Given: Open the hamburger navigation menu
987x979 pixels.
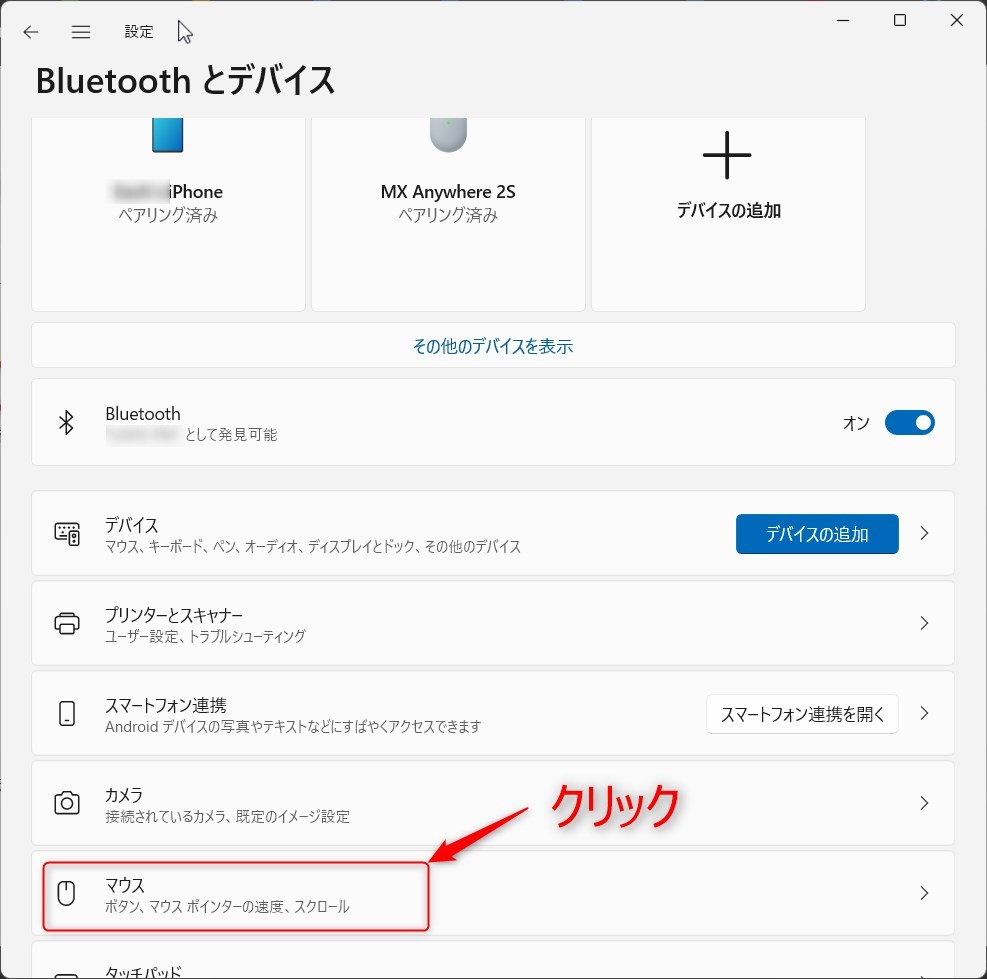Looking at the screenshot, I should [x=81, y=32].
